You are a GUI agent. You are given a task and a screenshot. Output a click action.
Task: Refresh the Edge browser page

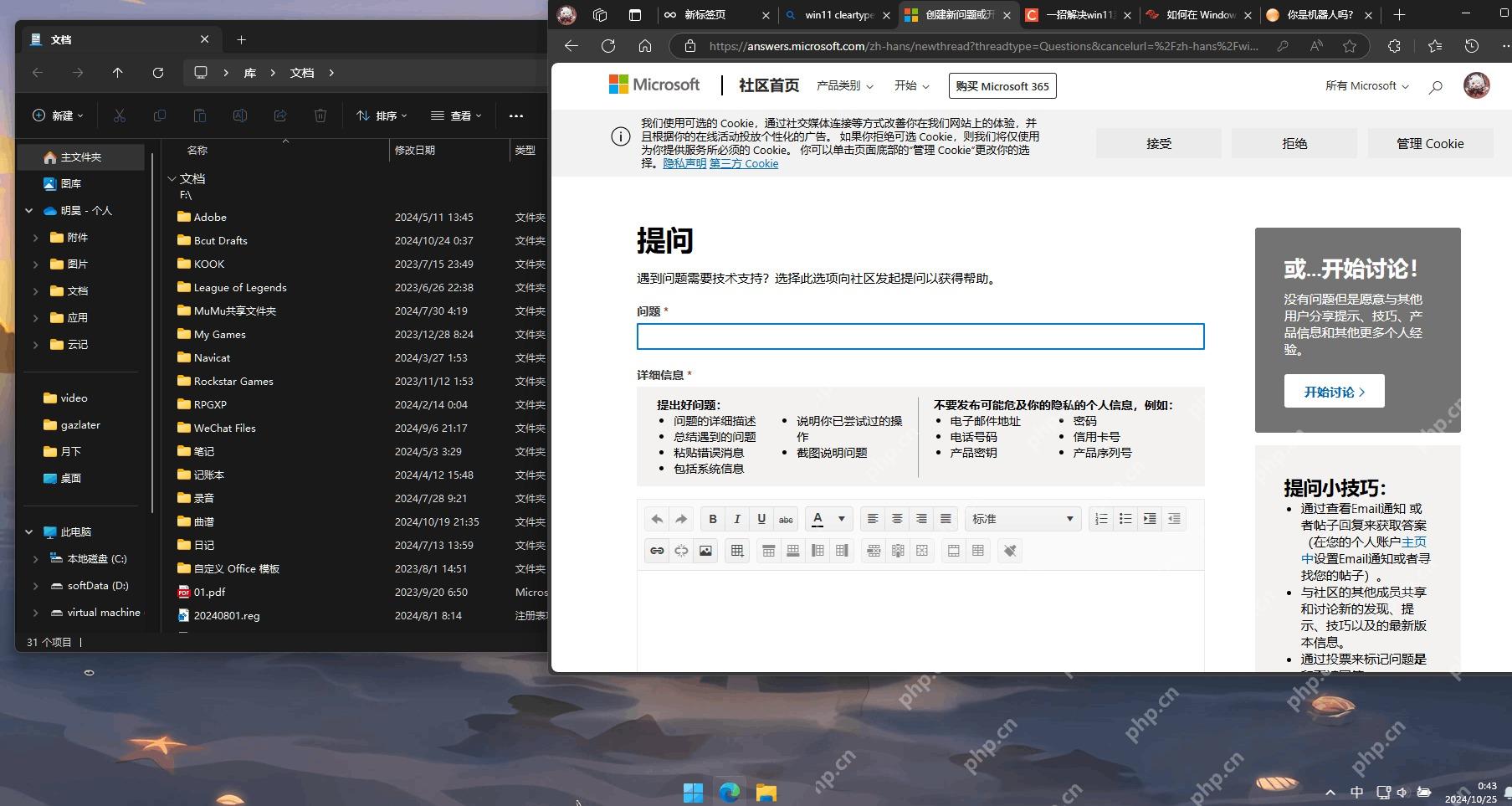pos(608,46)
